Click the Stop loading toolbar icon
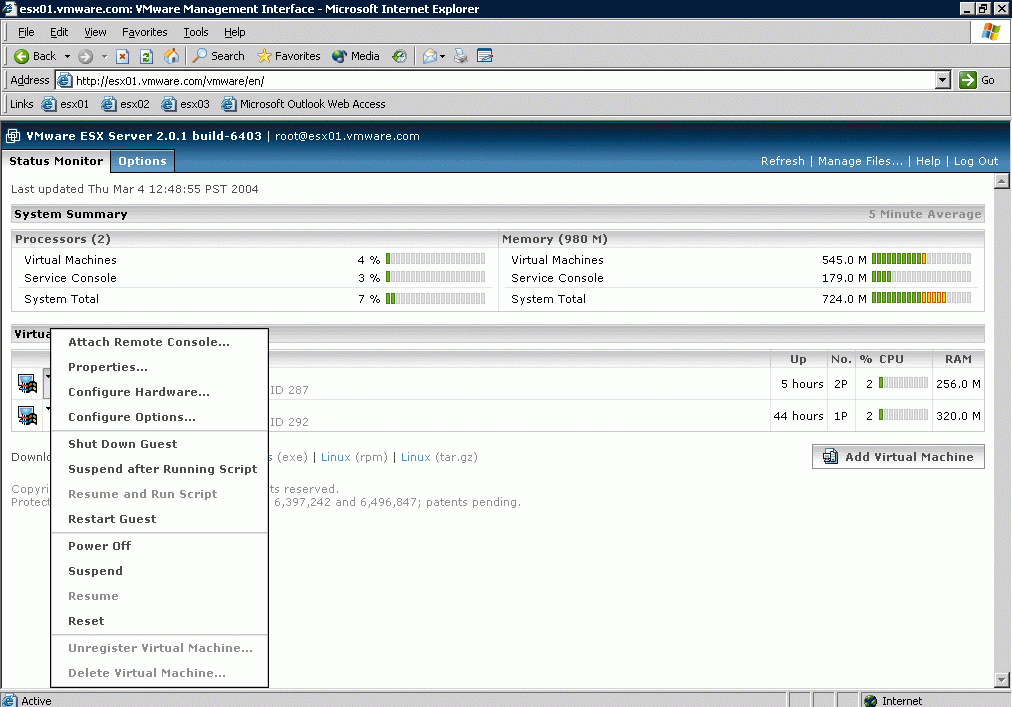The height and width of the screenshot is (707, 1012). pyautogui.click(x=123, y=56)
